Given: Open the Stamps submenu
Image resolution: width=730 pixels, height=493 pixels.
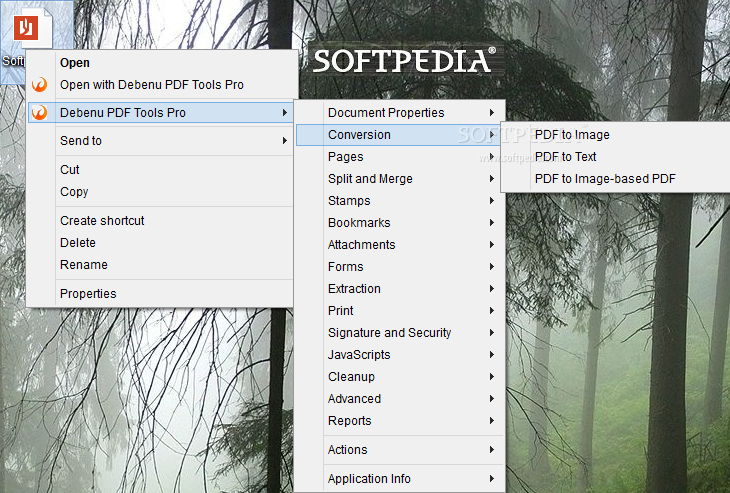Looking at the screenshot, I should [400, 201].
